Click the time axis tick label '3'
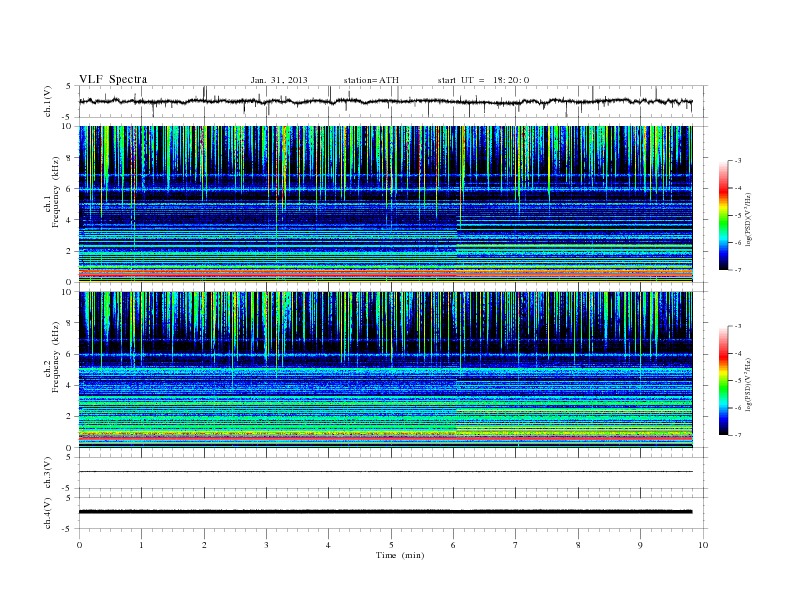This screenshot has width=792, height=612. click(x=266, y=545)
